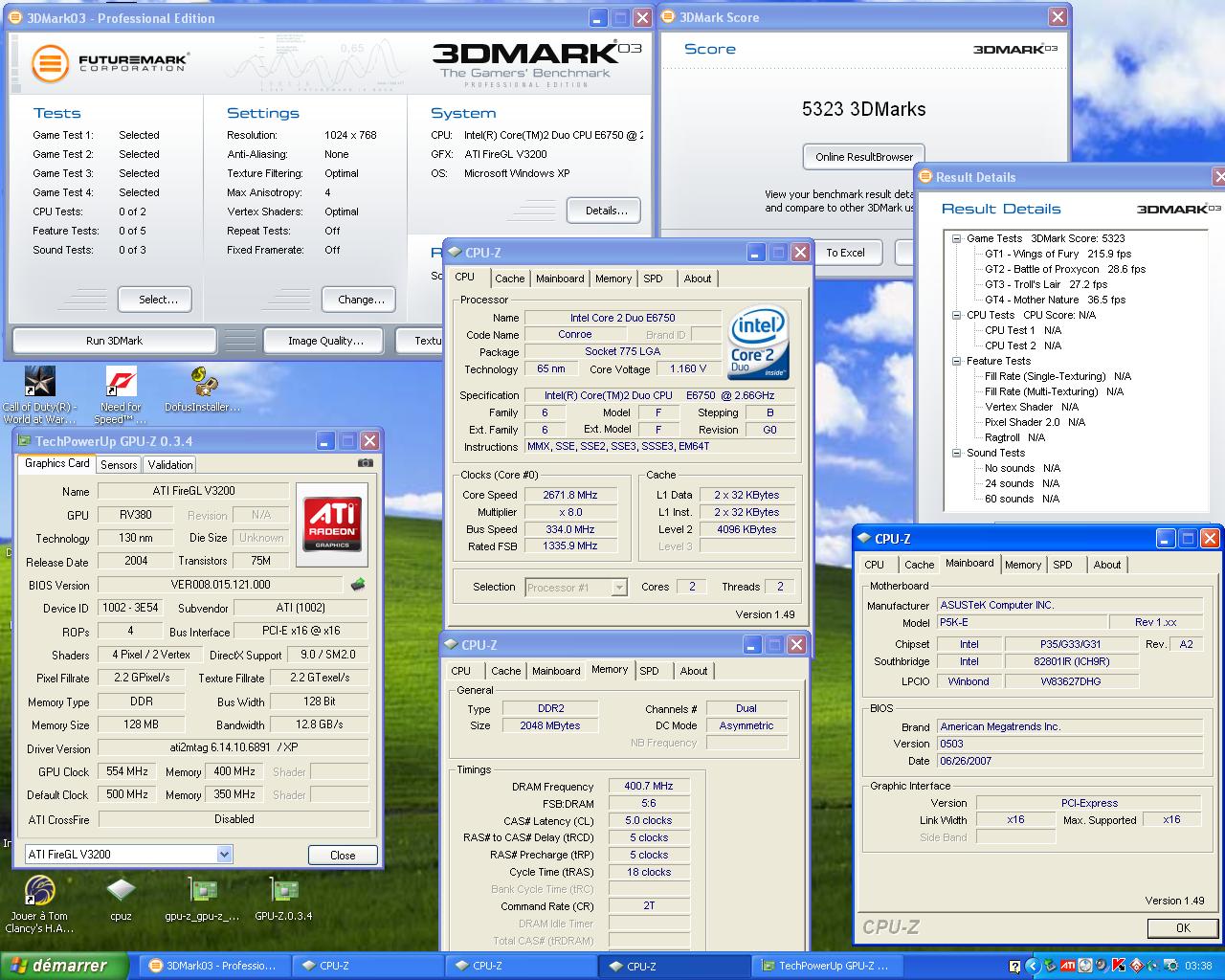The image size is (1225, 980).
Task: Select the DofusInstaller desktop icon
Action: (x=202, y=390)
